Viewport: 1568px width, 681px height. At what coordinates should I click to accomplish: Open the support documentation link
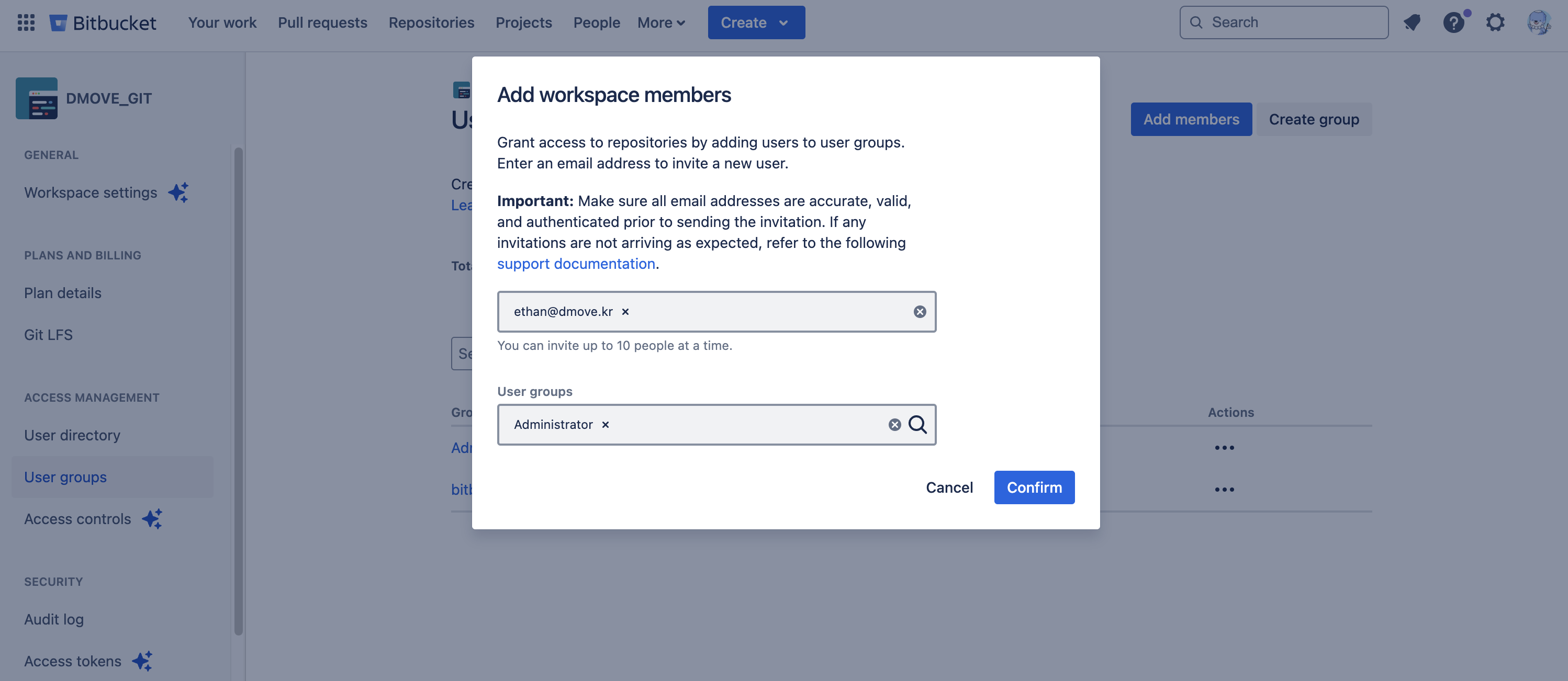click(576, 264)
